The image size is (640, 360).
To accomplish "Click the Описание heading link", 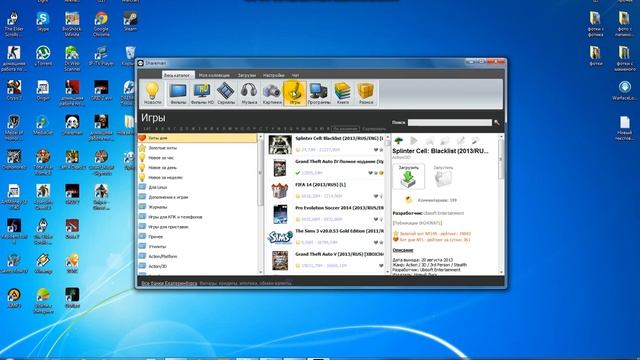I will [403, 250].
